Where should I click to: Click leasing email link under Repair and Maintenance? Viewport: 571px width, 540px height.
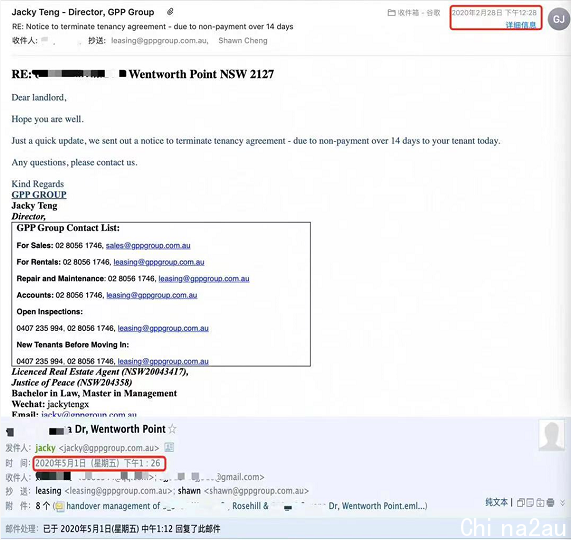204,279
